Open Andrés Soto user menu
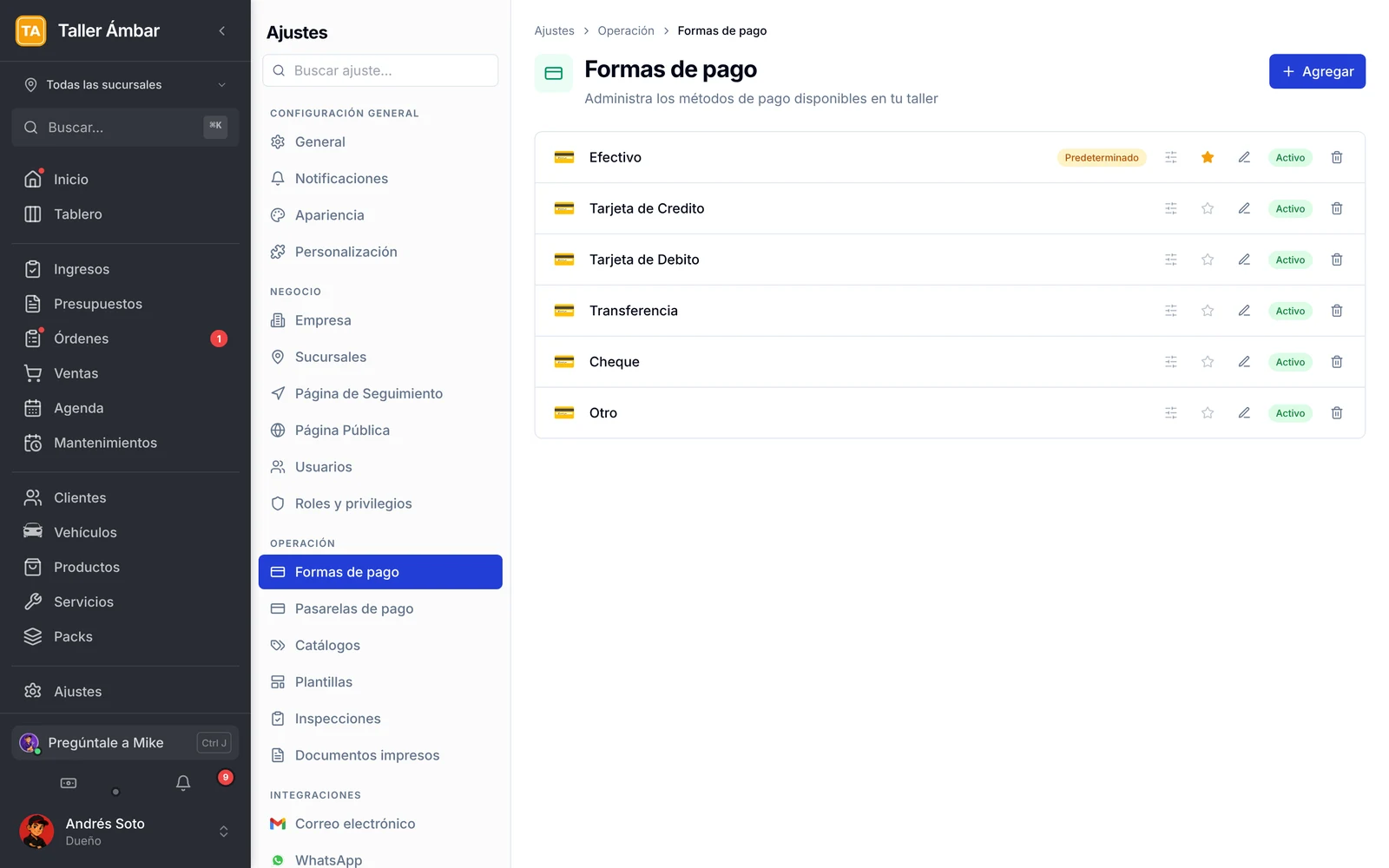The image size is (1389, 868). pyautogui.click(x=125, y=832)
